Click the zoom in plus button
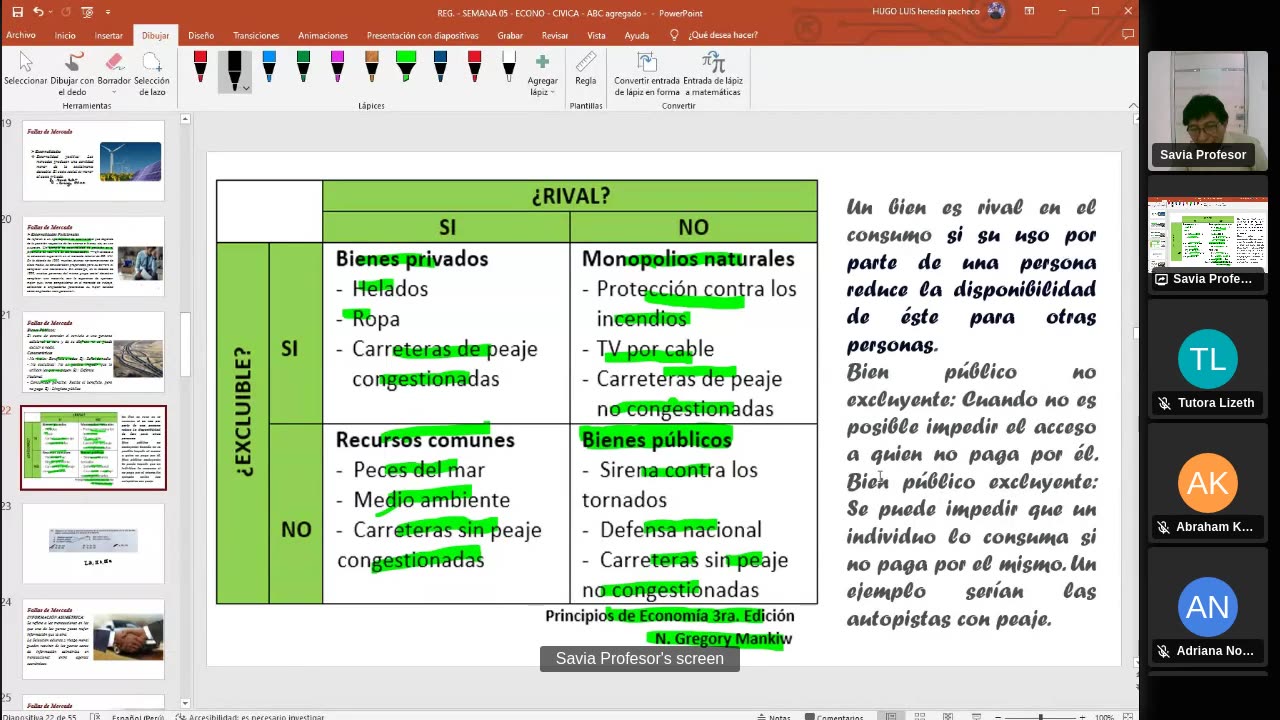Screen dimensions: 1280x720 pos(1083,717)
